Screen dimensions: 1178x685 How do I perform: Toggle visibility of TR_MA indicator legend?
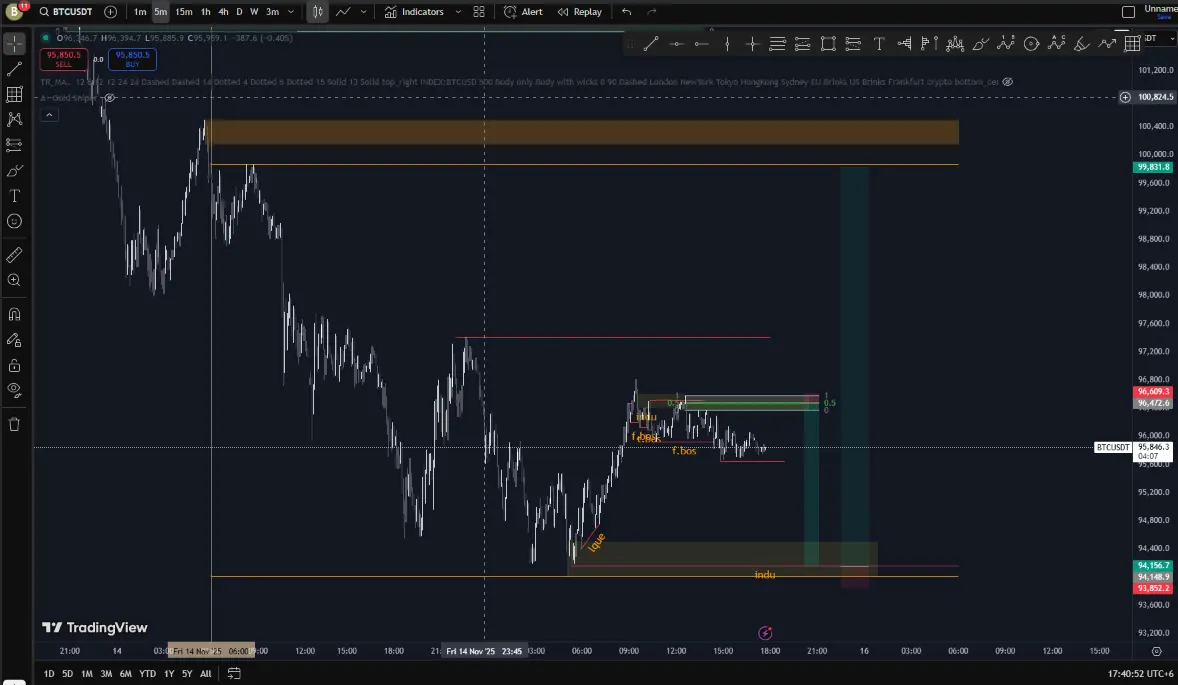click(1007, 82)
